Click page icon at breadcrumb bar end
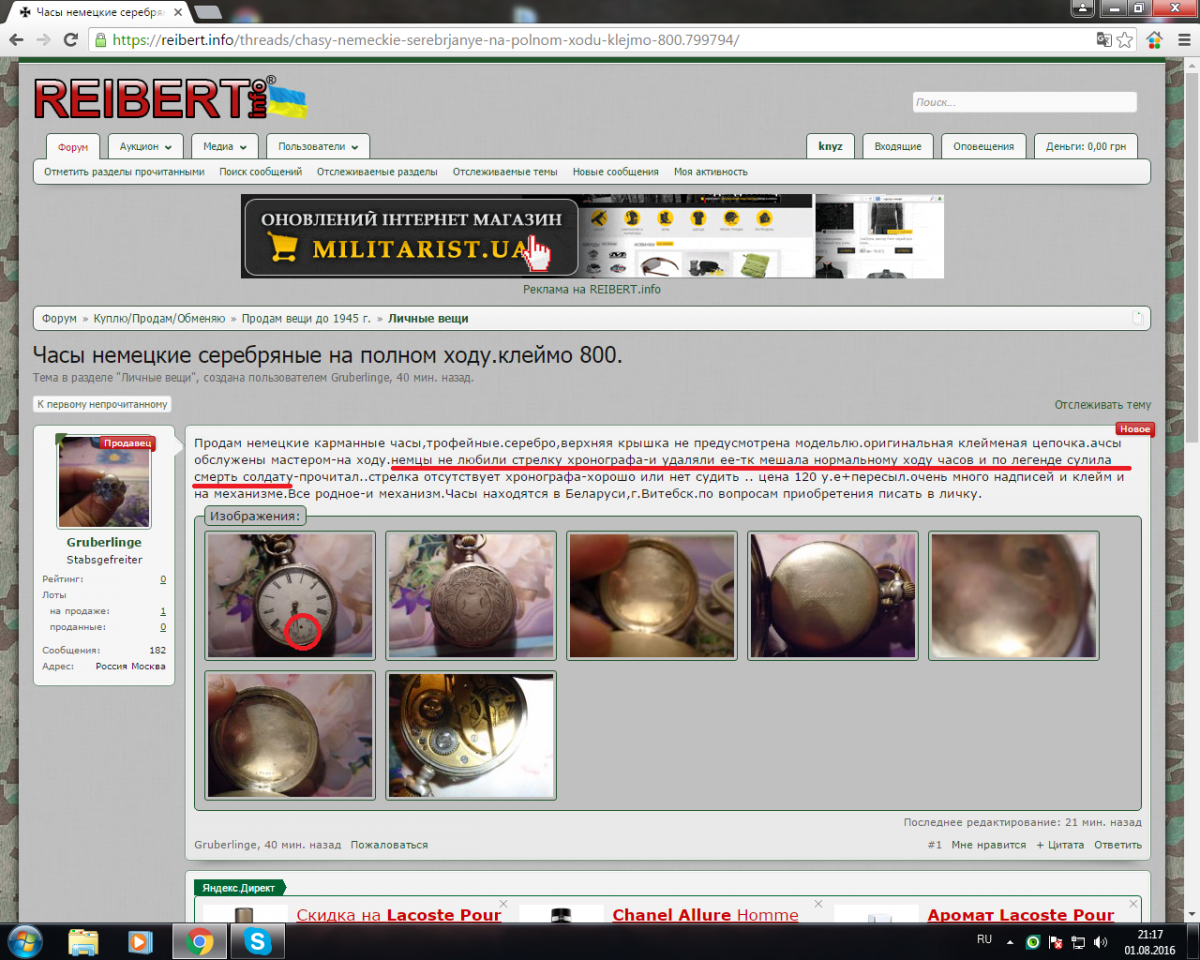This screenshot has width=1200, height=960. tap(1137, 318)
